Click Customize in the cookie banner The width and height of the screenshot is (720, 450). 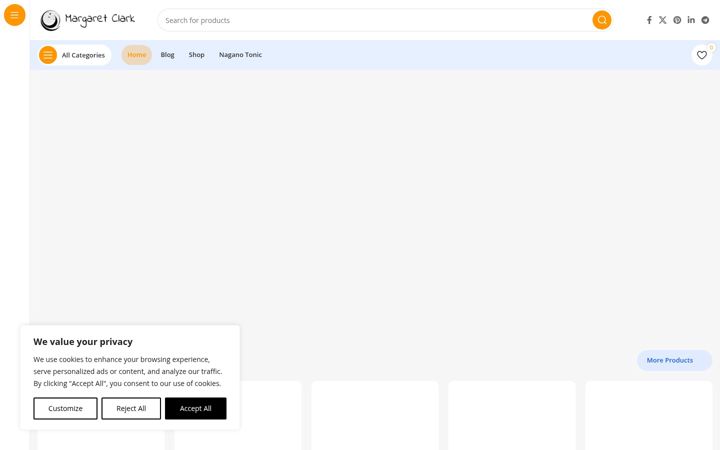click(65, 408)
